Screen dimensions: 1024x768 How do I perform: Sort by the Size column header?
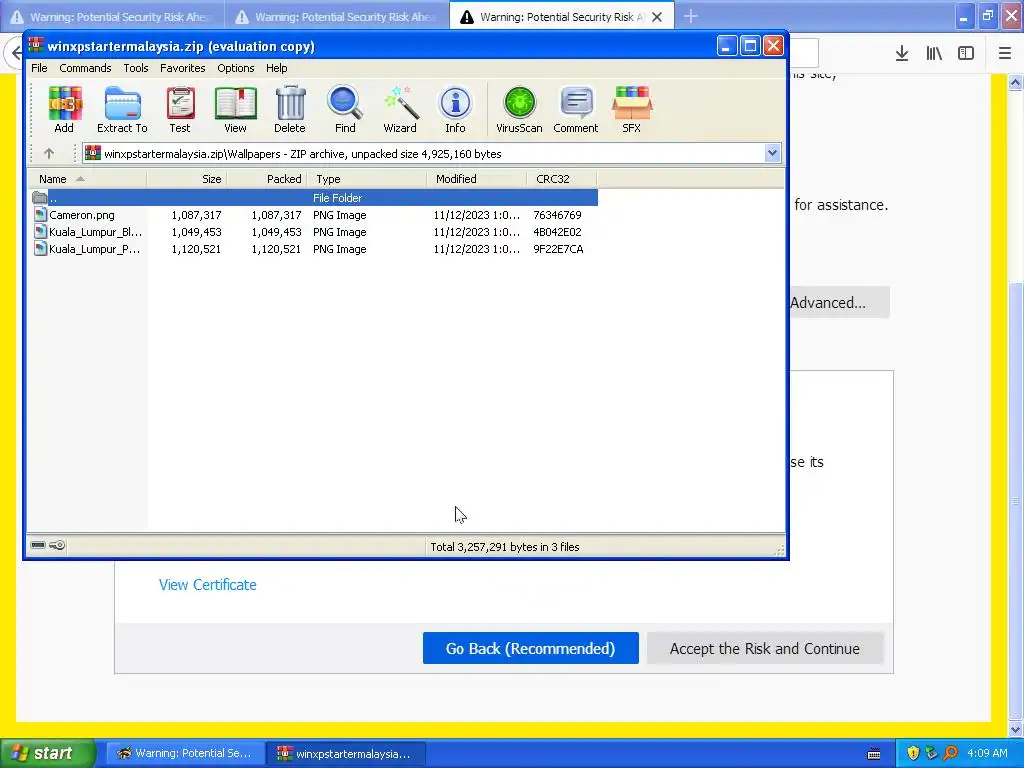tap(187, 179)
